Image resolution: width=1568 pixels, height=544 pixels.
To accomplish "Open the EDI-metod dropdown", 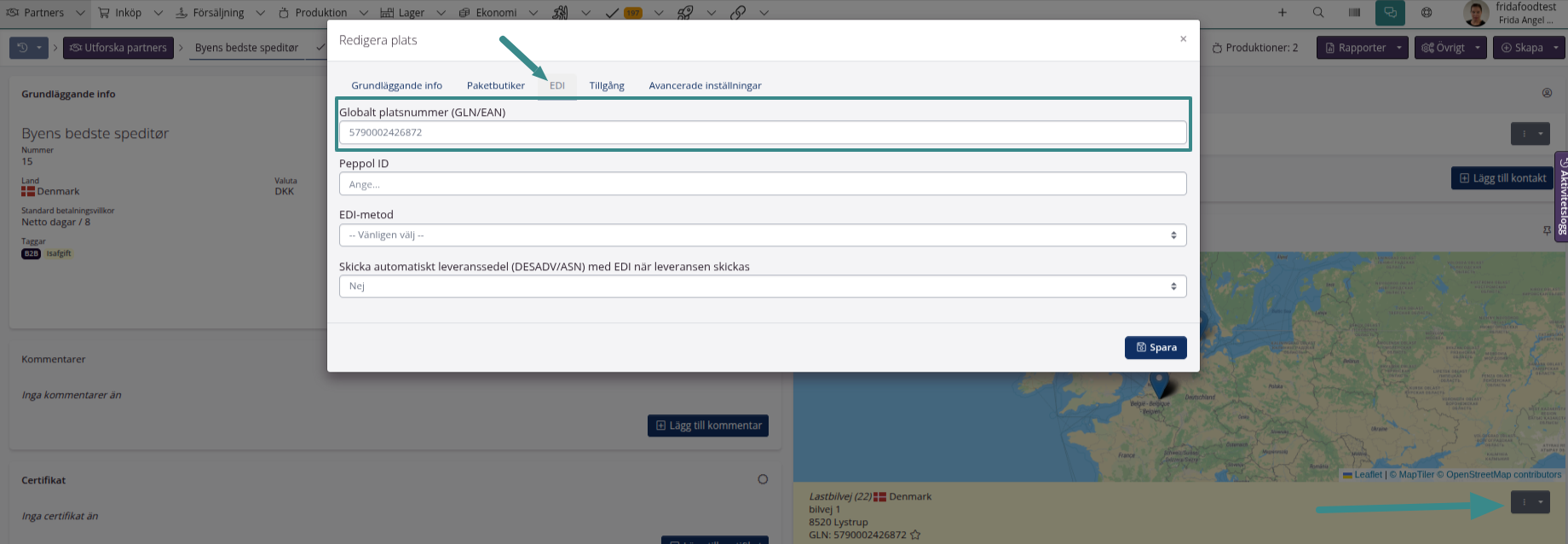I will [763, 235].
